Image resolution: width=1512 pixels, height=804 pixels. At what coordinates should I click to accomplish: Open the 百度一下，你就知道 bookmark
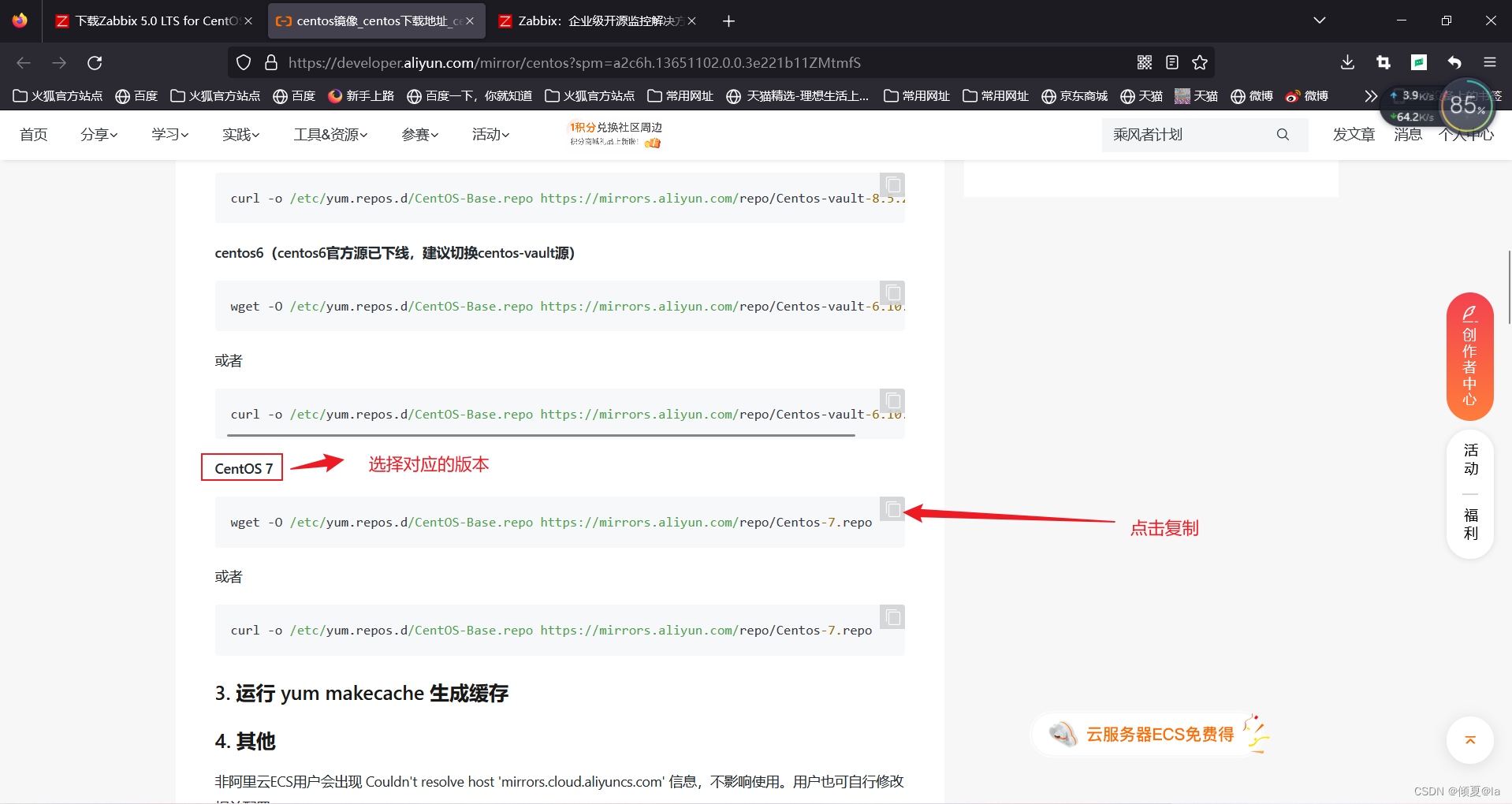coord(470,96)
